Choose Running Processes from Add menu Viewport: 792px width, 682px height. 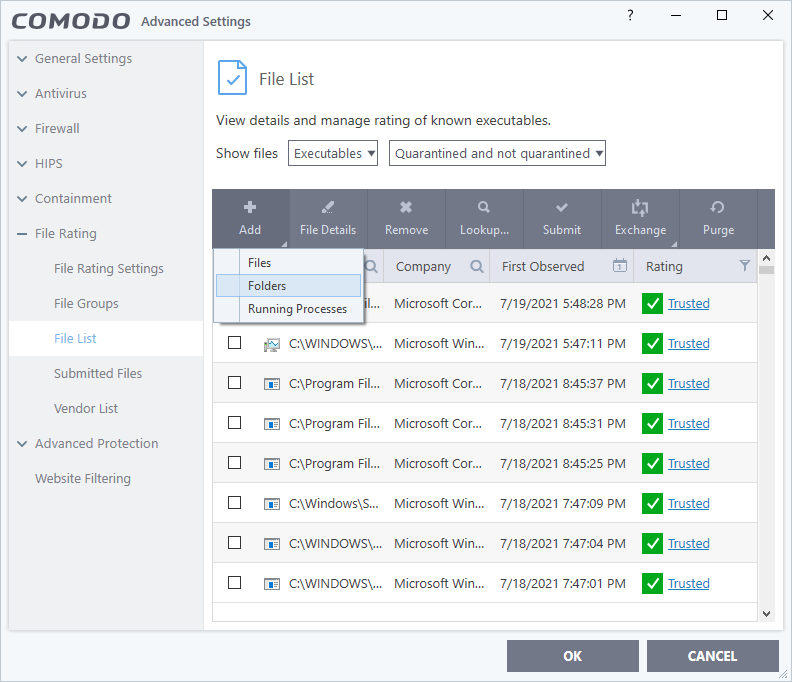pyautogui.click(x=288, y=309)
